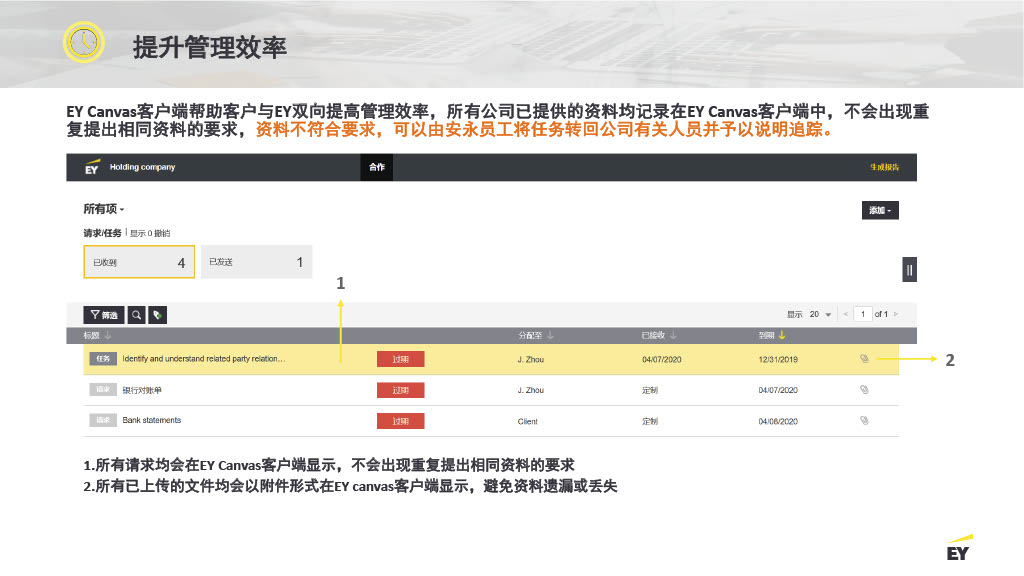
Task: Click the red 过期 badge on Bank statements row
Action: 400,421
